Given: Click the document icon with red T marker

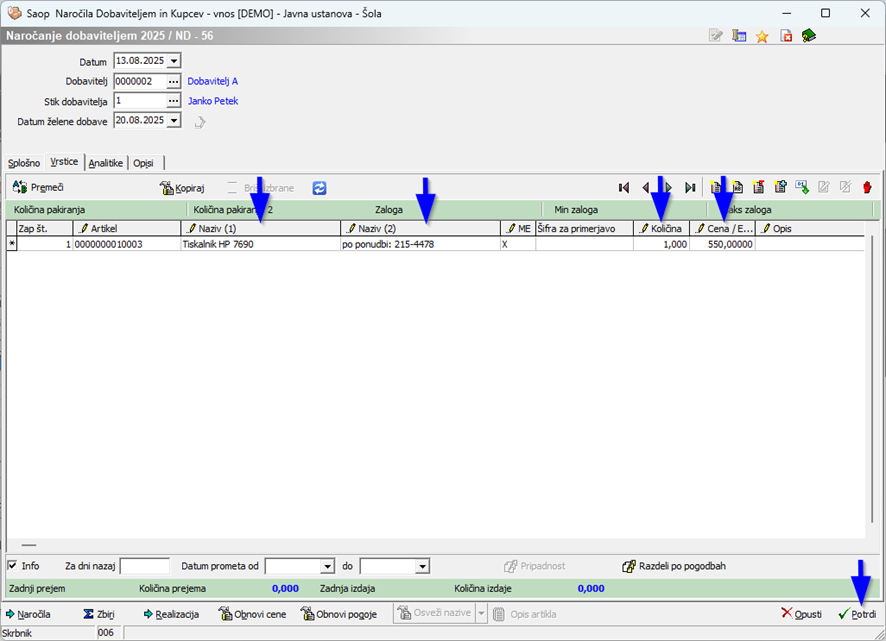Looking at the screenshot, I should [758, 187].
